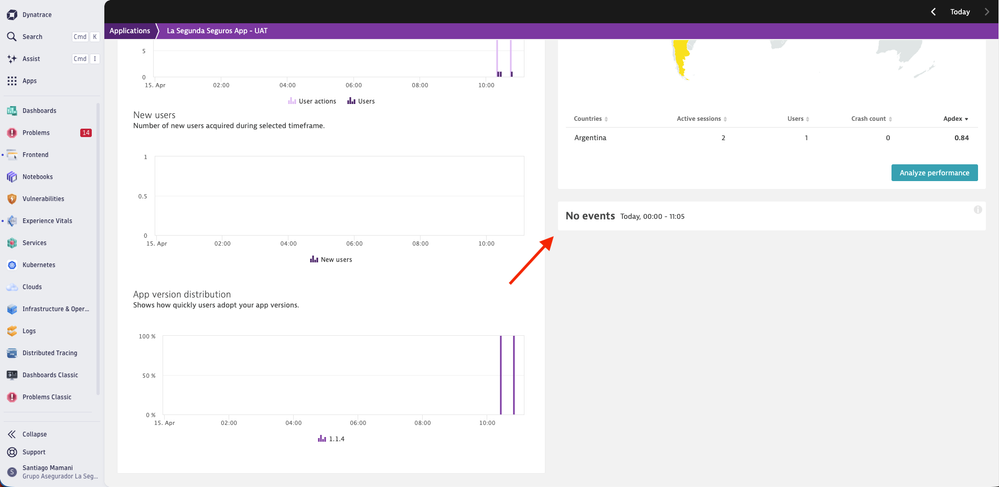Open Services app icon
The image size is (999, 487).
[x=11, y=243]
